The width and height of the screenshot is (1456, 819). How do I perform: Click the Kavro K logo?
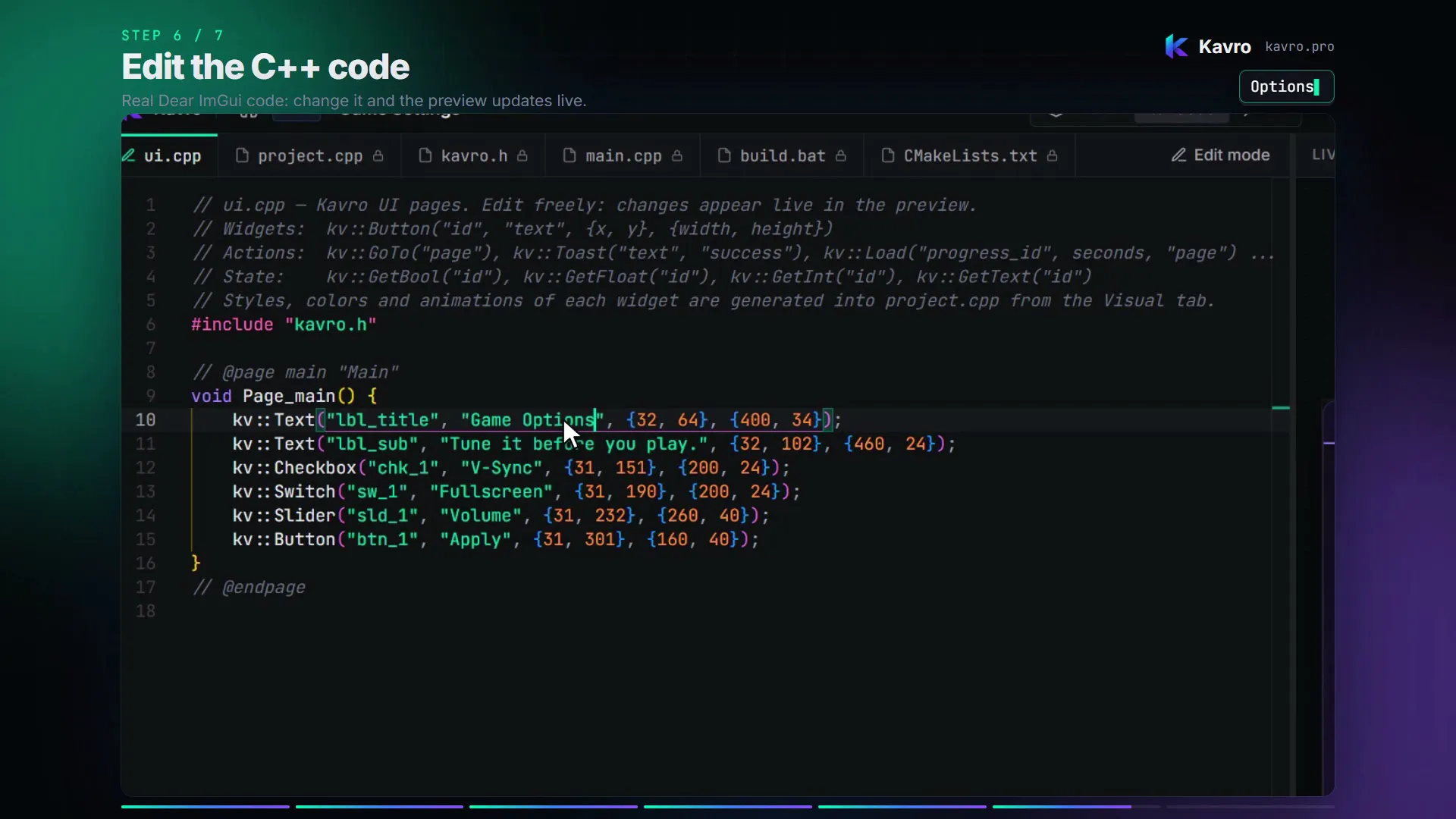point(1176,46)
